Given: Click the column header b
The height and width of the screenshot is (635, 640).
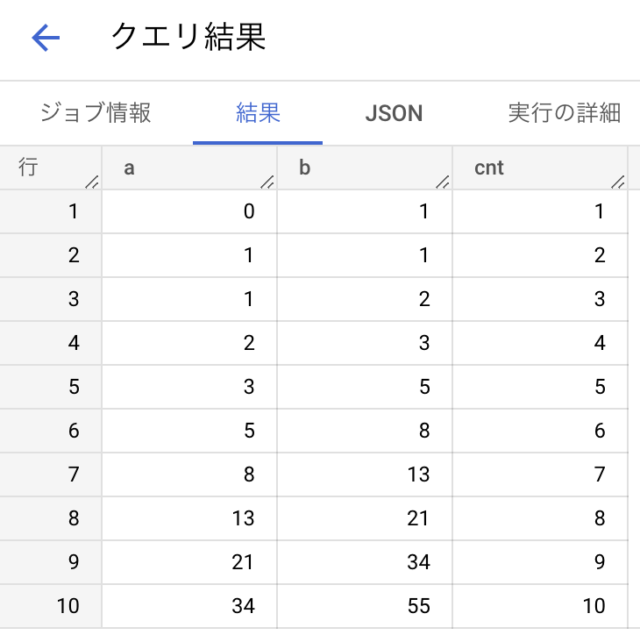Looking at the screenshot, I should 365,168.
